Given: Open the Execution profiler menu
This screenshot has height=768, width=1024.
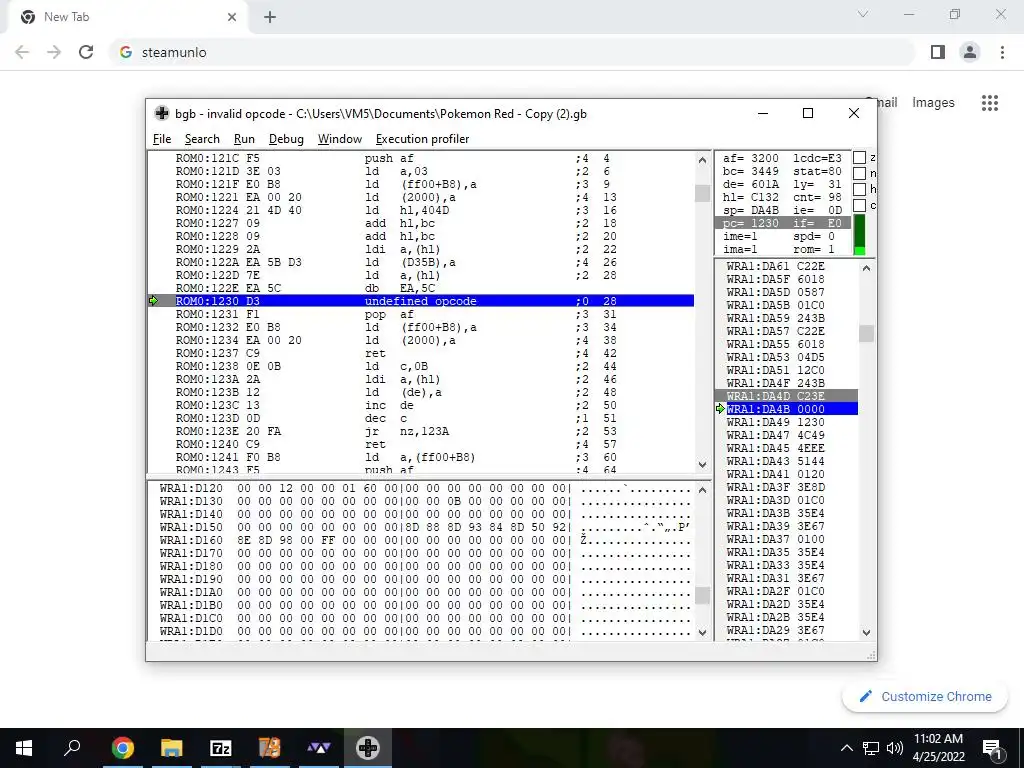Looking at the screenshot, I should (422, 138).
